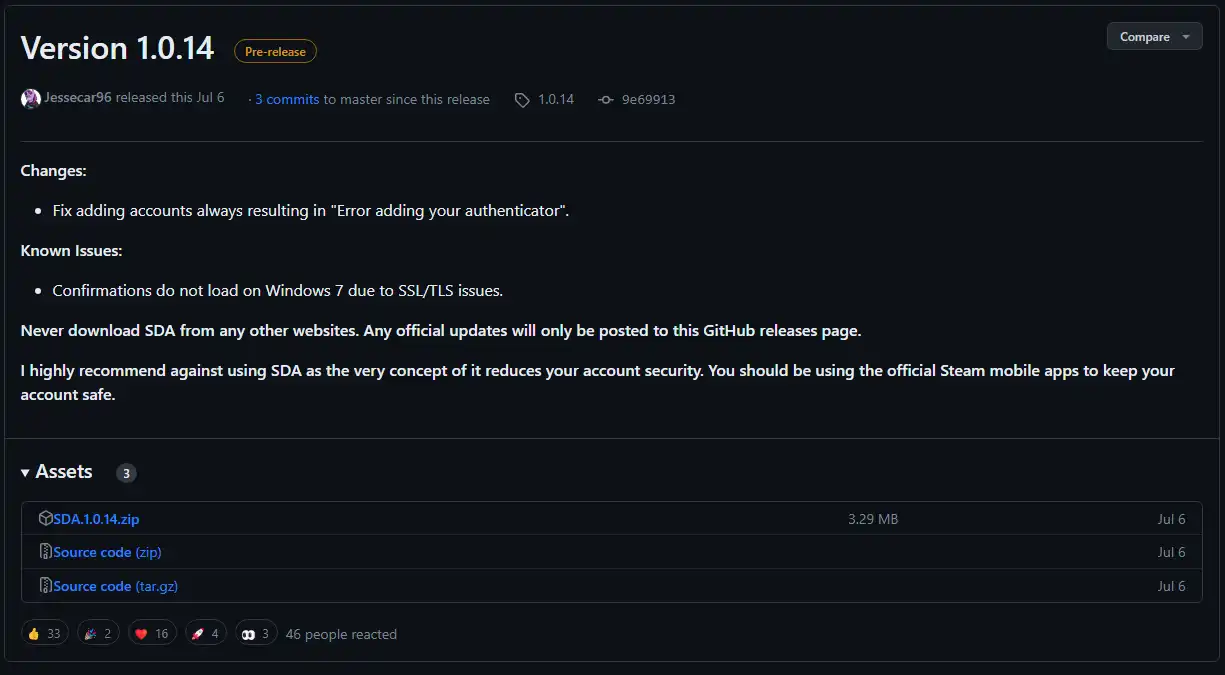Click Jessecar96's avatar image

click(x=30, y=99)
